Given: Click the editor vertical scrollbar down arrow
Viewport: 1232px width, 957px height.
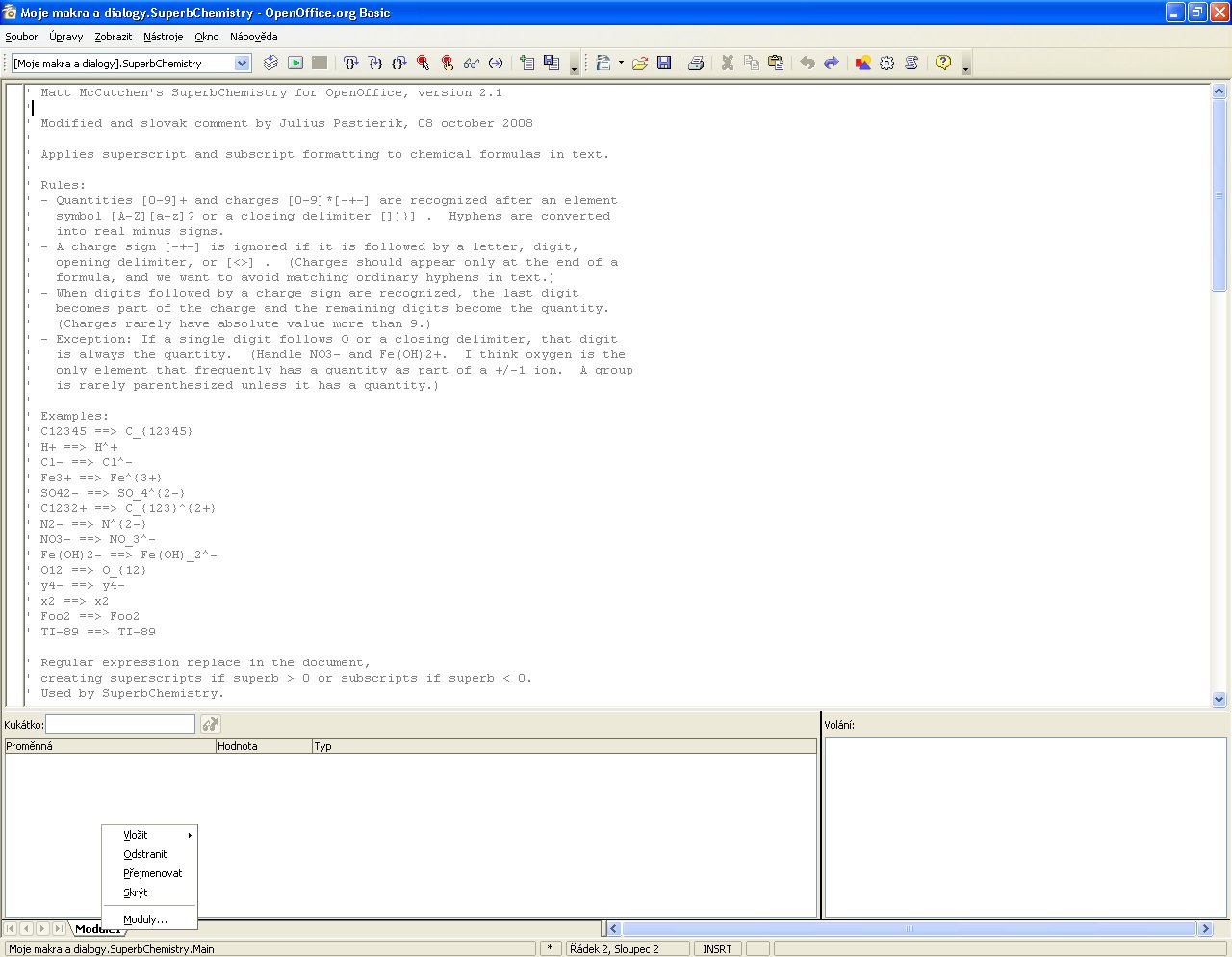Looking at the screenshot, I should coord(1219,700).
